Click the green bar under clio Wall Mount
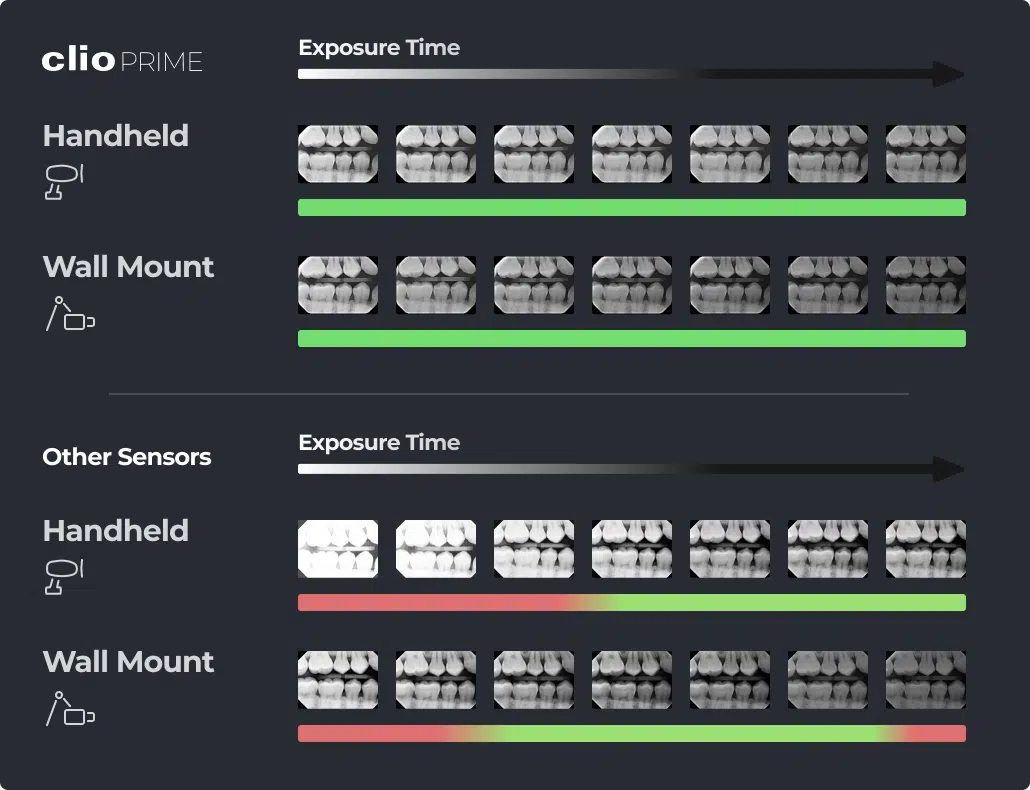Viewport: 1030px width, 790px height. point(631,339)
